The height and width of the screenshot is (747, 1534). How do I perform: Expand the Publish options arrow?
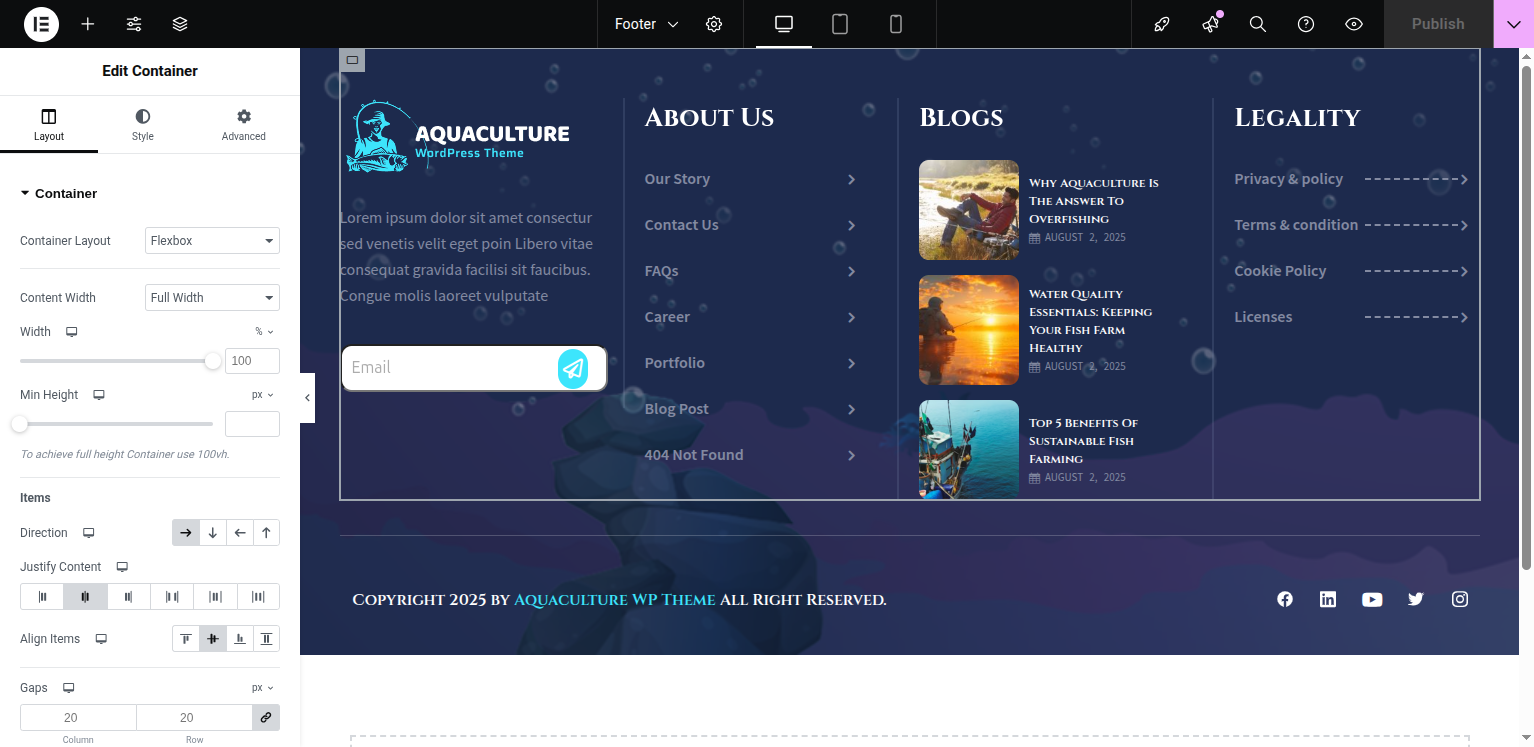pos(1513,24)
